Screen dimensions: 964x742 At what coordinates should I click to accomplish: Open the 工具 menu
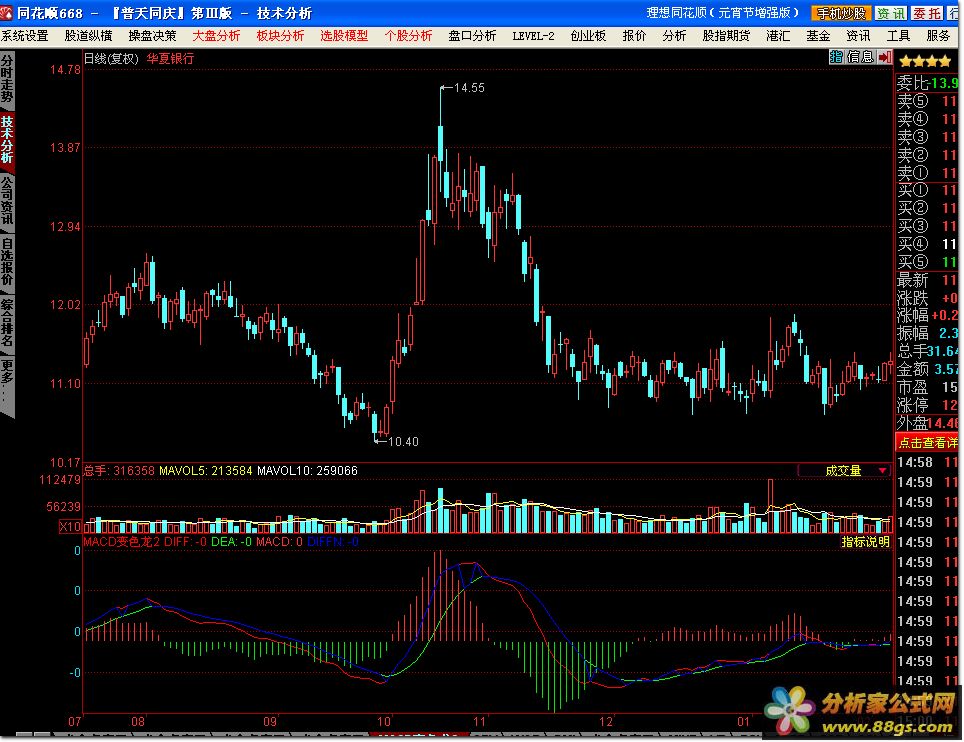click(x=898, y=36)
